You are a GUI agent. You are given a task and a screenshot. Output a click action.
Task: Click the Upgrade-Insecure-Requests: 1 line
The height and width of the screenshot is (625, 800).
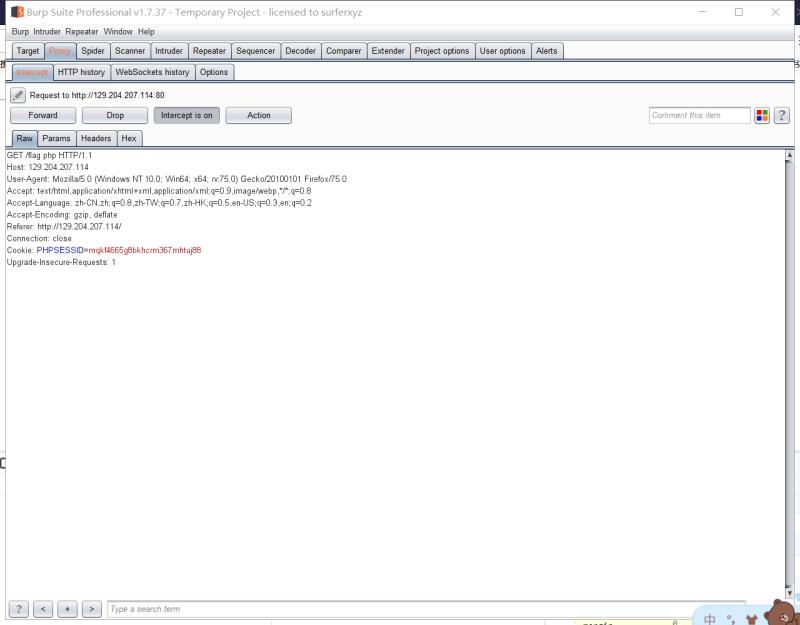tap(61, 262)
